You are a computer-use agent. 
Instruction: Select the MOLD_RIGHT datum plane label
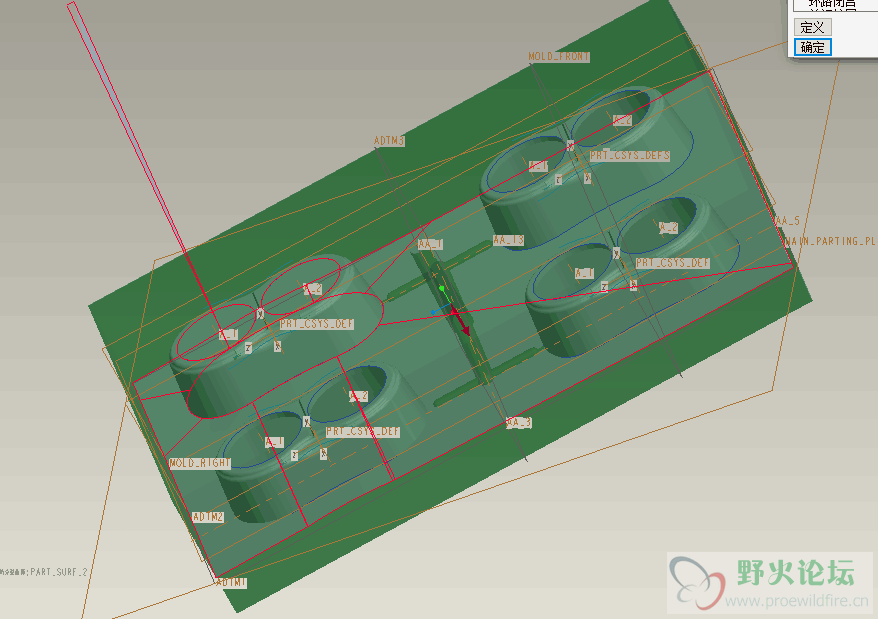[x=200, y=463]
